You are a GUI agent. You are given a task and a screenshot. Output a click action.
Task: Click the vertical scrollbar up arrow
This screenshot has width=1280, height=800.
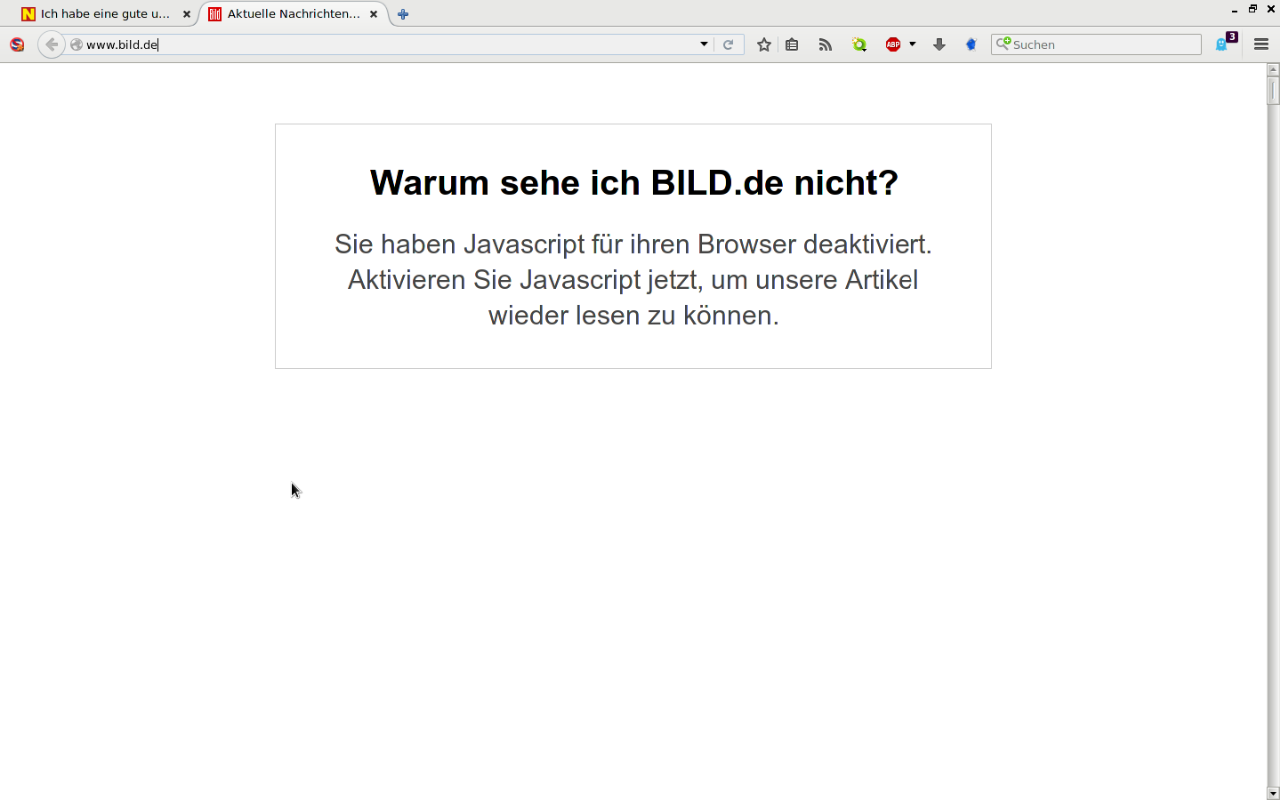click(x=1273, y=70)
